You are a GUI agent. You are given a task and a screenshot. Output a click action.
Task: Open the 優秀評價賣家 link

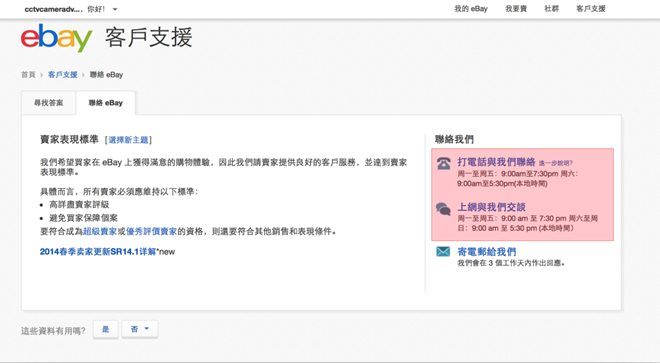(x=152, y=231)
